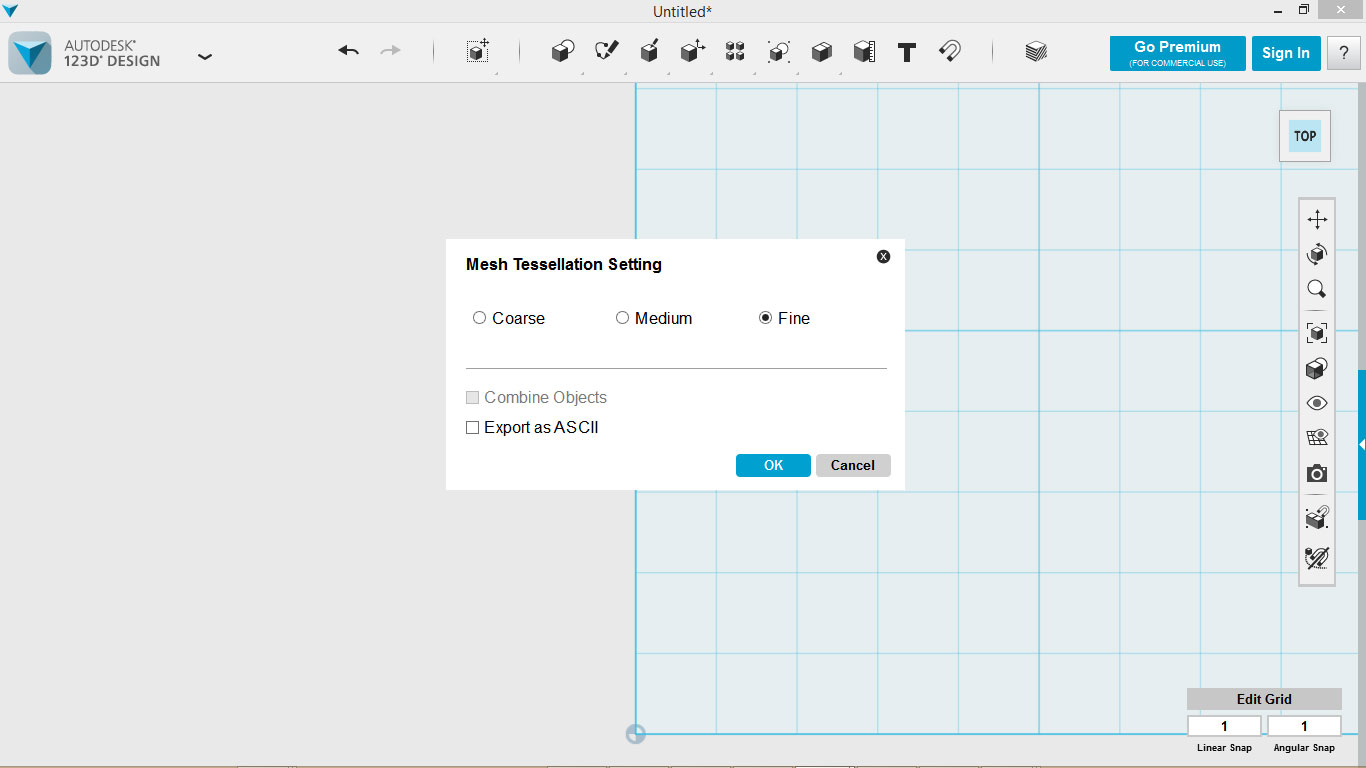
Task: Open the Sketch tool menu
Action: tap(607, 51)
